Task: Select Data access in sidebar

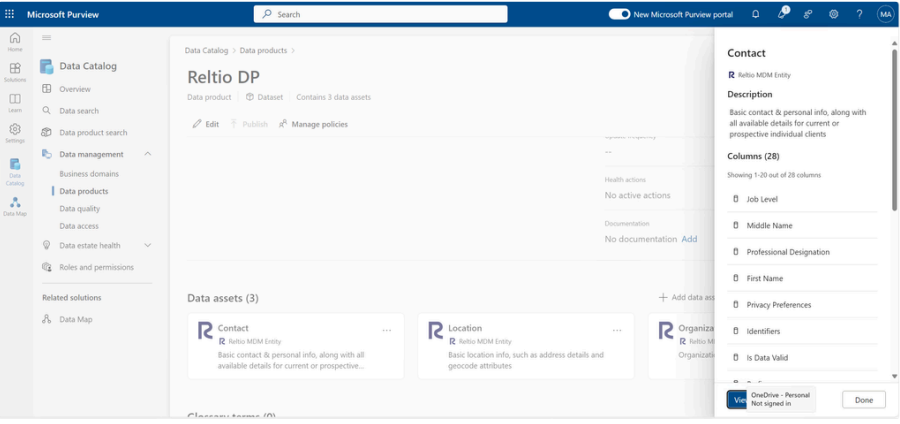Action: [x=79, y=226]
